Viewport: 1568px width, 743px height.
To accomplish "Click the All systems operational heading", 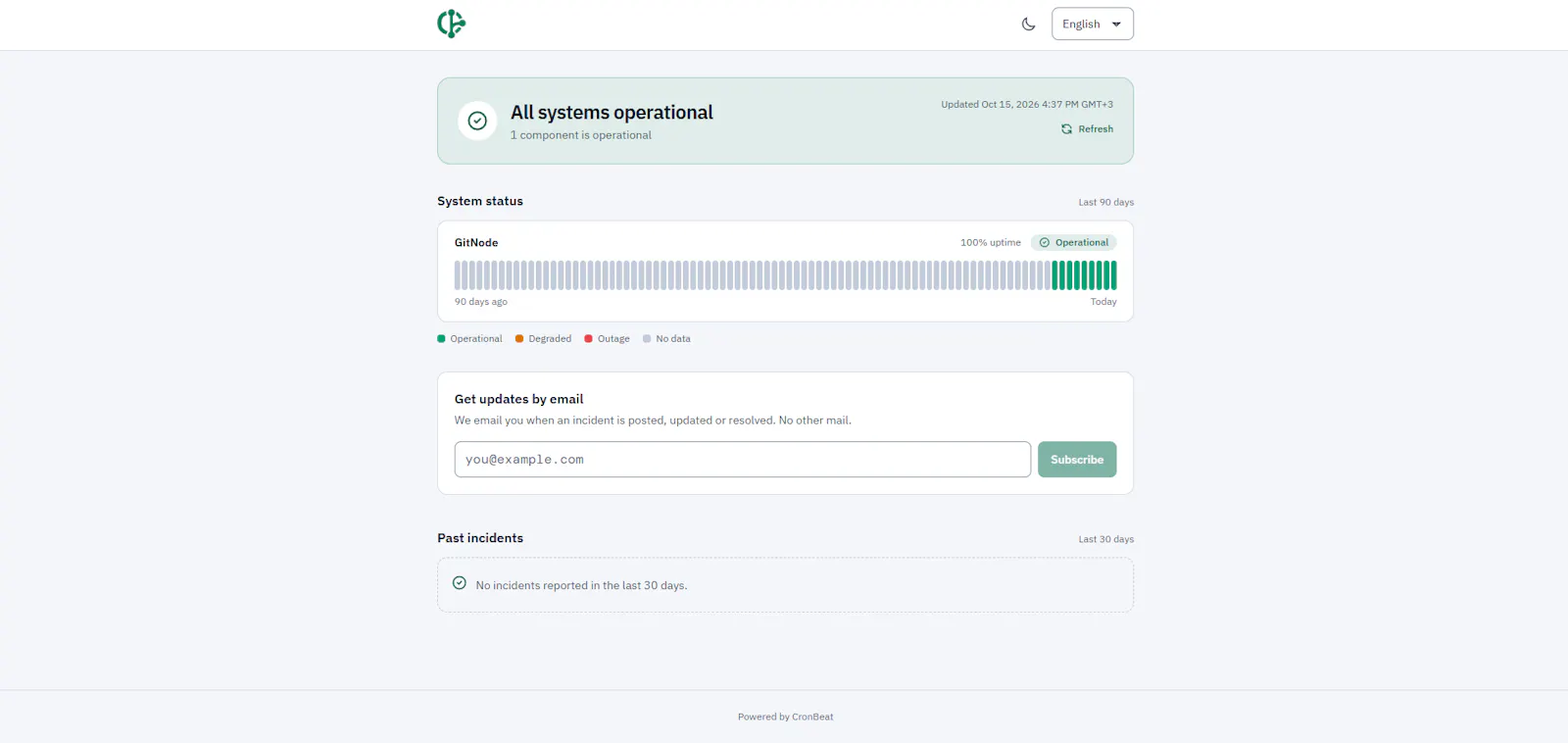I will [612, 113].
